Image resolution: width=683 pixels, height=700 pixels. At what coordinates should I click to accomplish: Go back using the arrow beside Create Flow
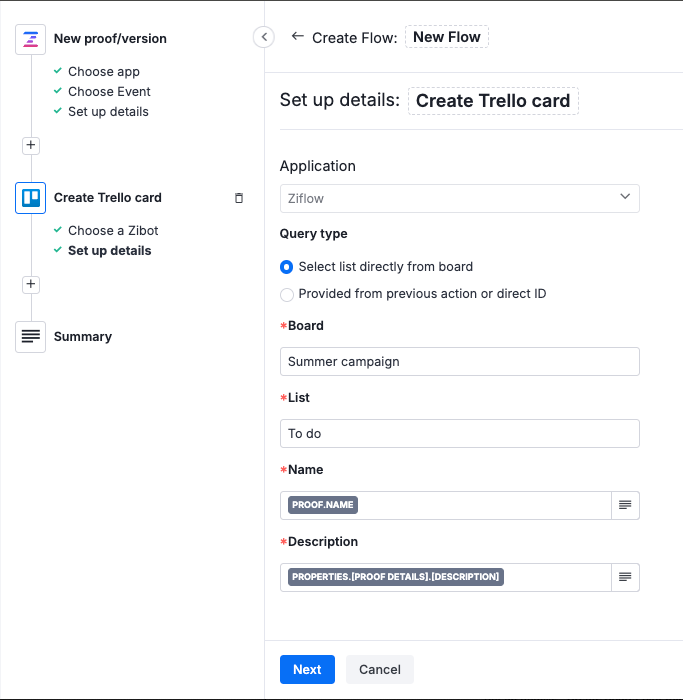pyautogui.click(x=297, y=37)
